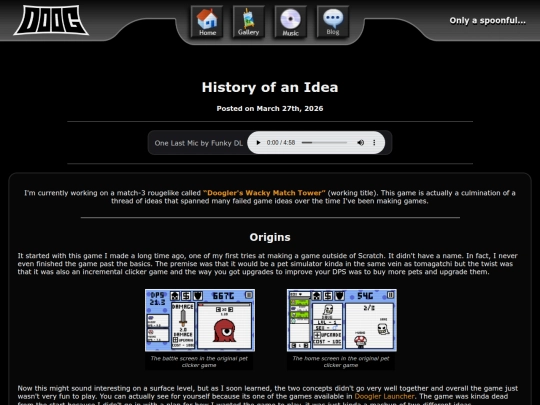
Task: Open the Blog speech-bubble icon
Action: [333, 21]
